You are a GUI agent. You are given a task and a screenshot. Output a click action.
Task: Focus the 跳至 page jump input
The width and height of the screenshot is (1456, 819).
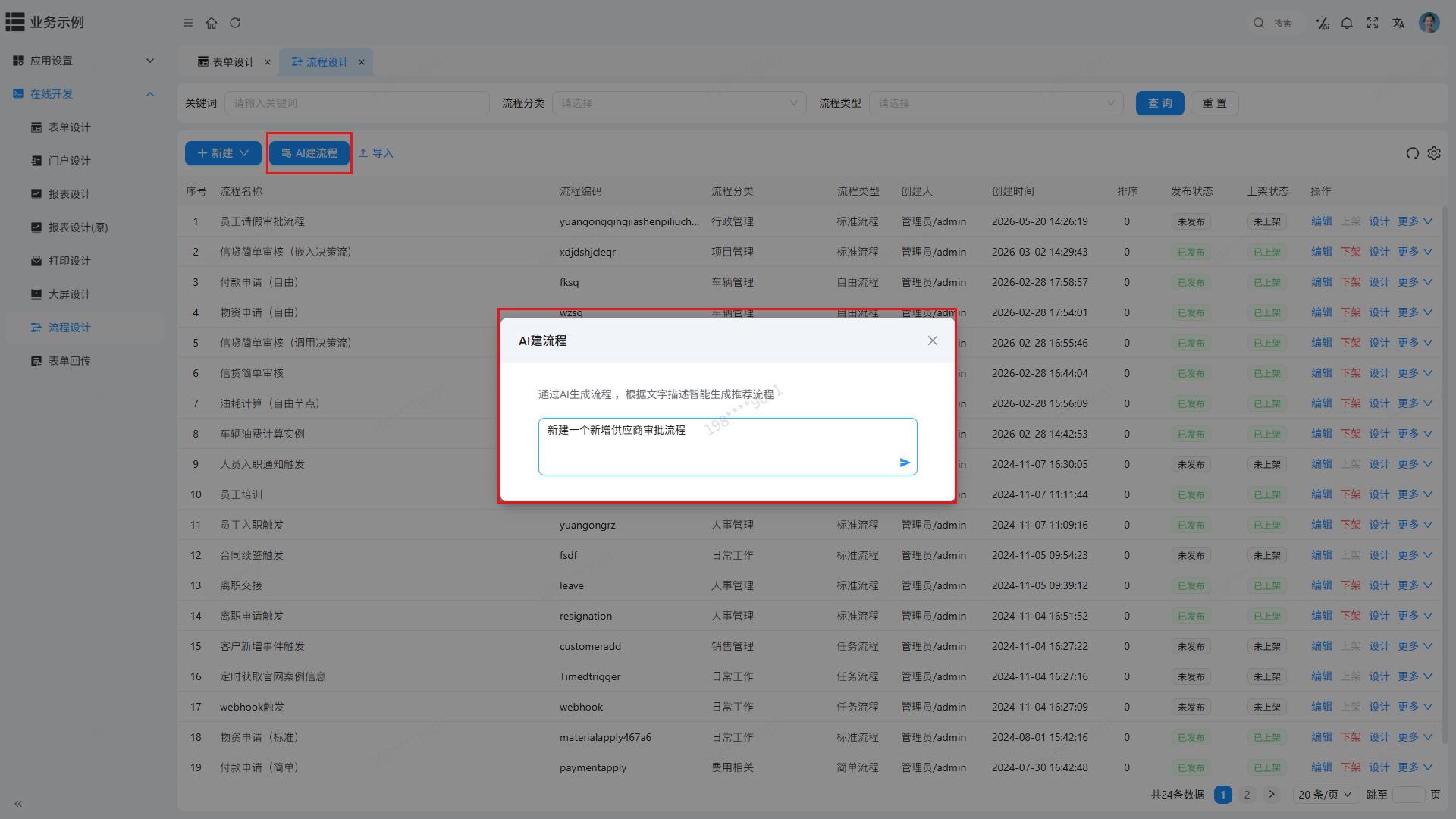click(x=1408, y=795)
